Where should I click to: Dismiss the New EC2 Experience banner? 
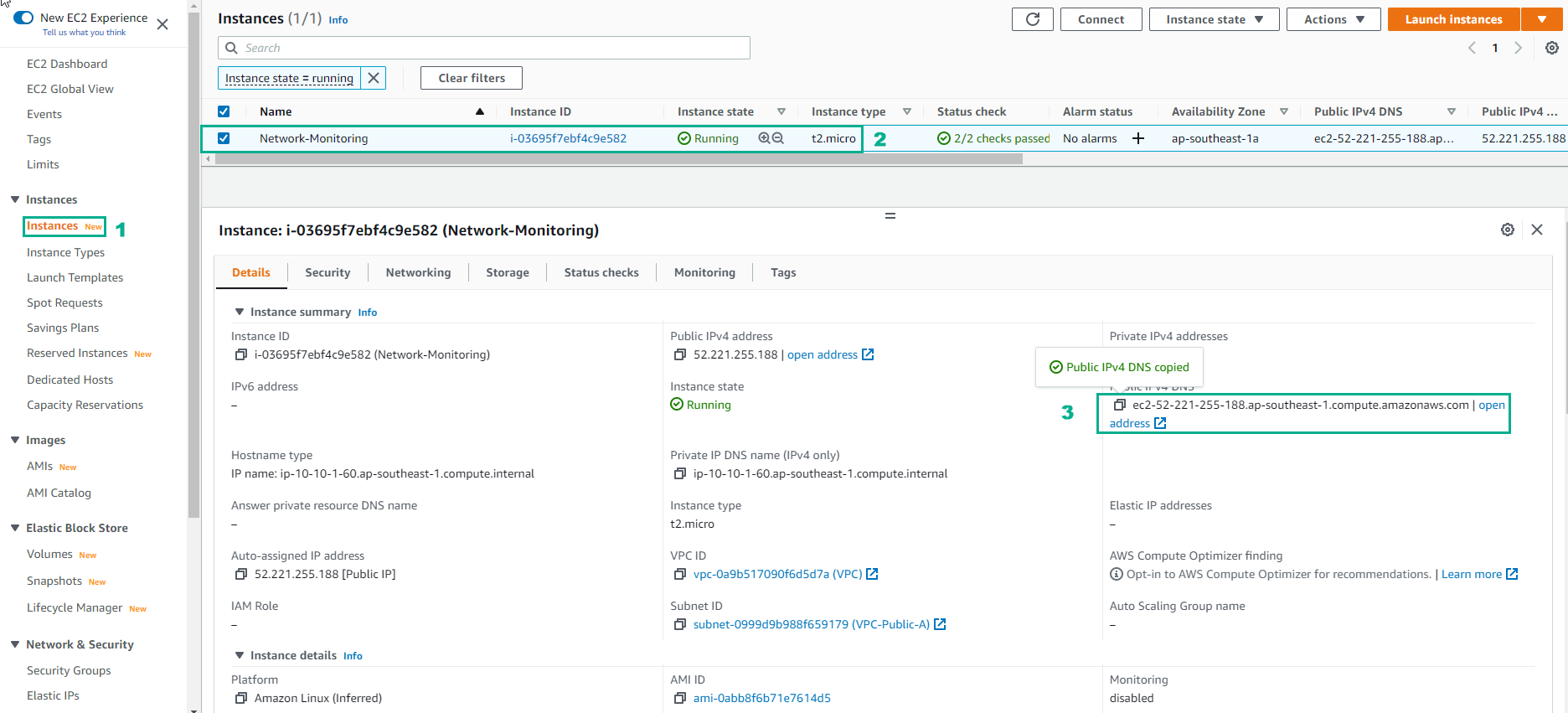[162, 24]
